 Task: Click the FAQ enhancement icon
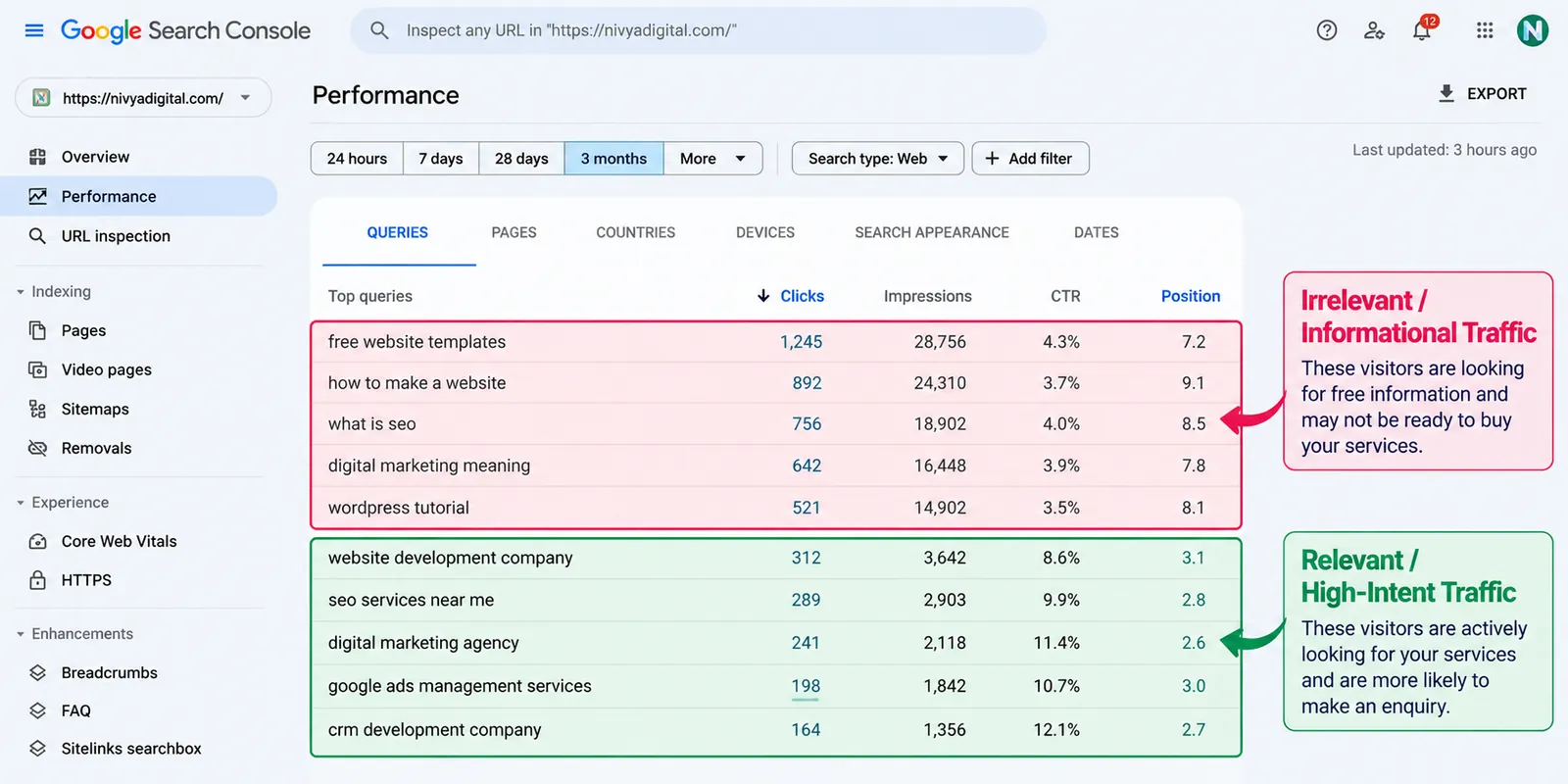[x=37, y=710]
